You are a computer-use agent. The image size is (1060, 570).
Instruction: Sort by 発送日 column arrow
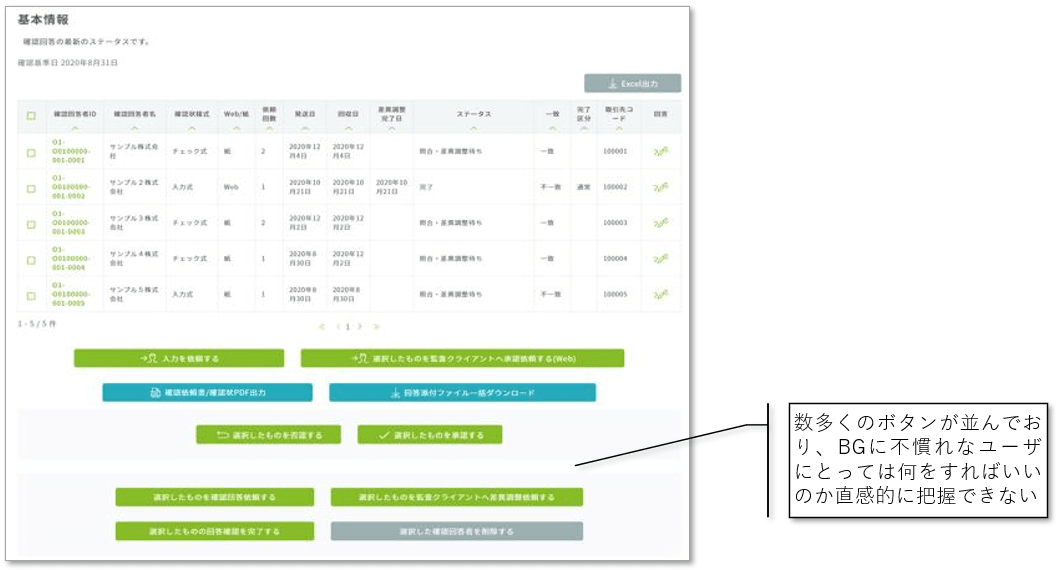(303, 128)
